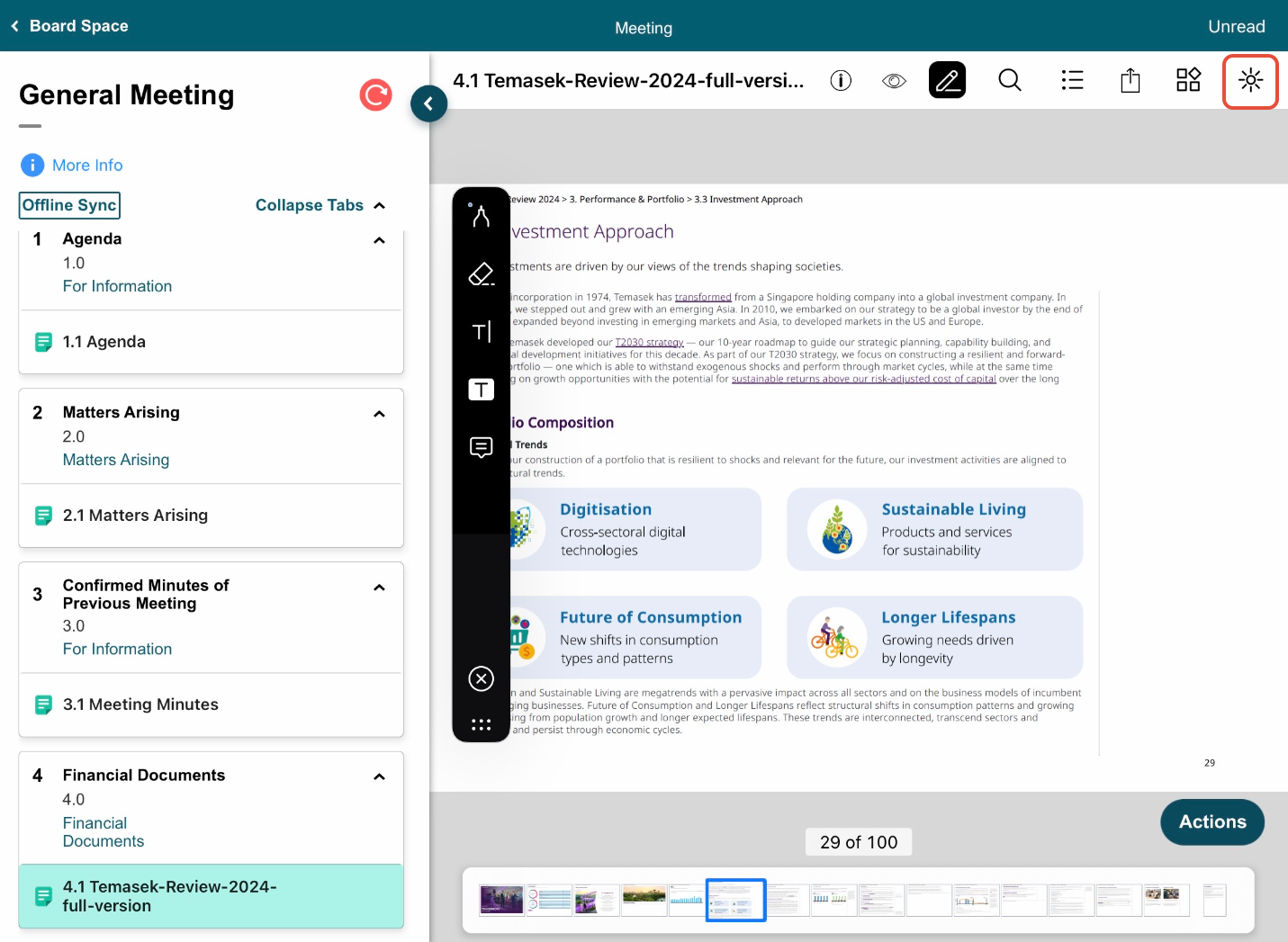Mark document as Unread
Viewport: 1288px width, 942px height.
1236,27
